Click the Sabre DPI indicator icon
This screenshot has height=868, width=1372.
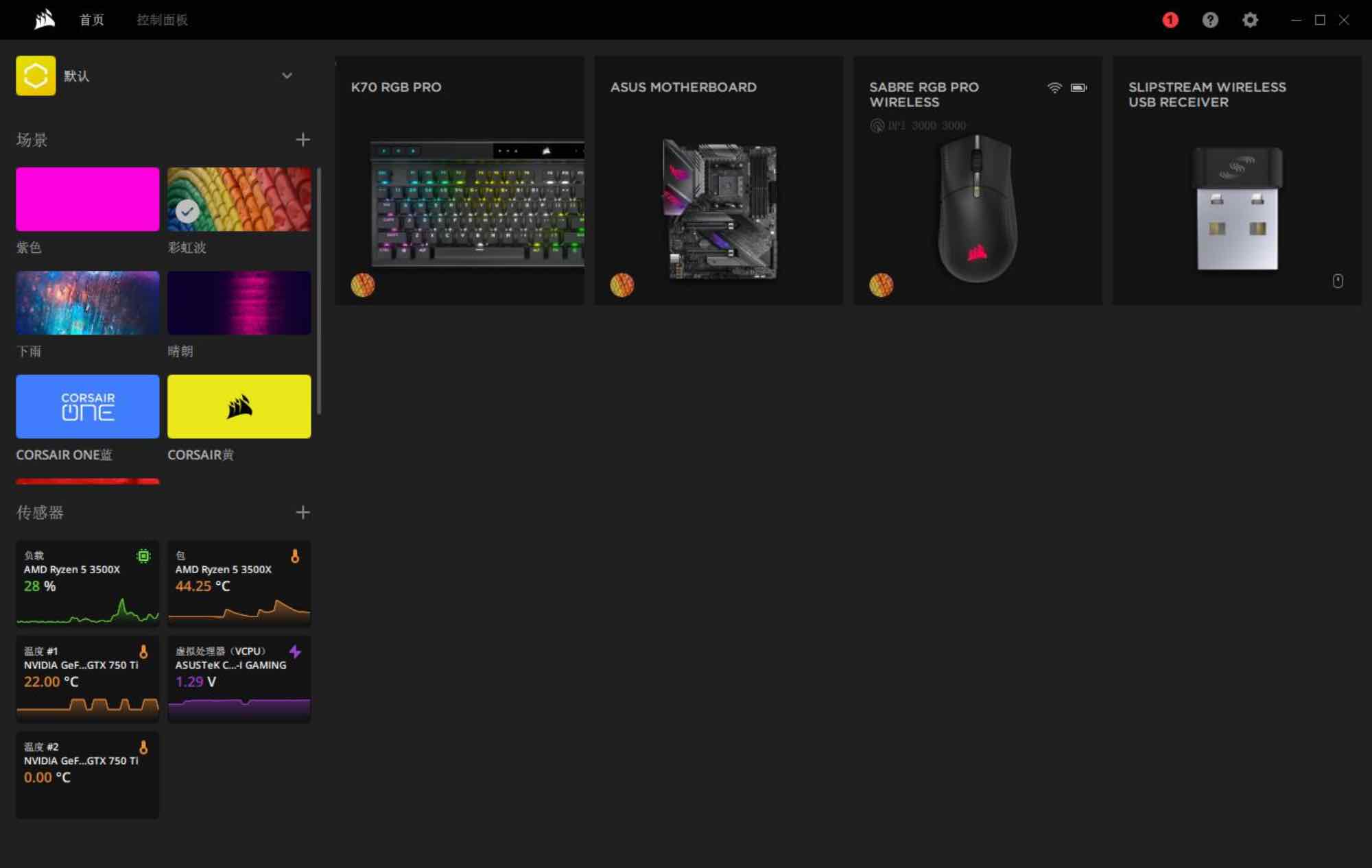tap(877, 125)
